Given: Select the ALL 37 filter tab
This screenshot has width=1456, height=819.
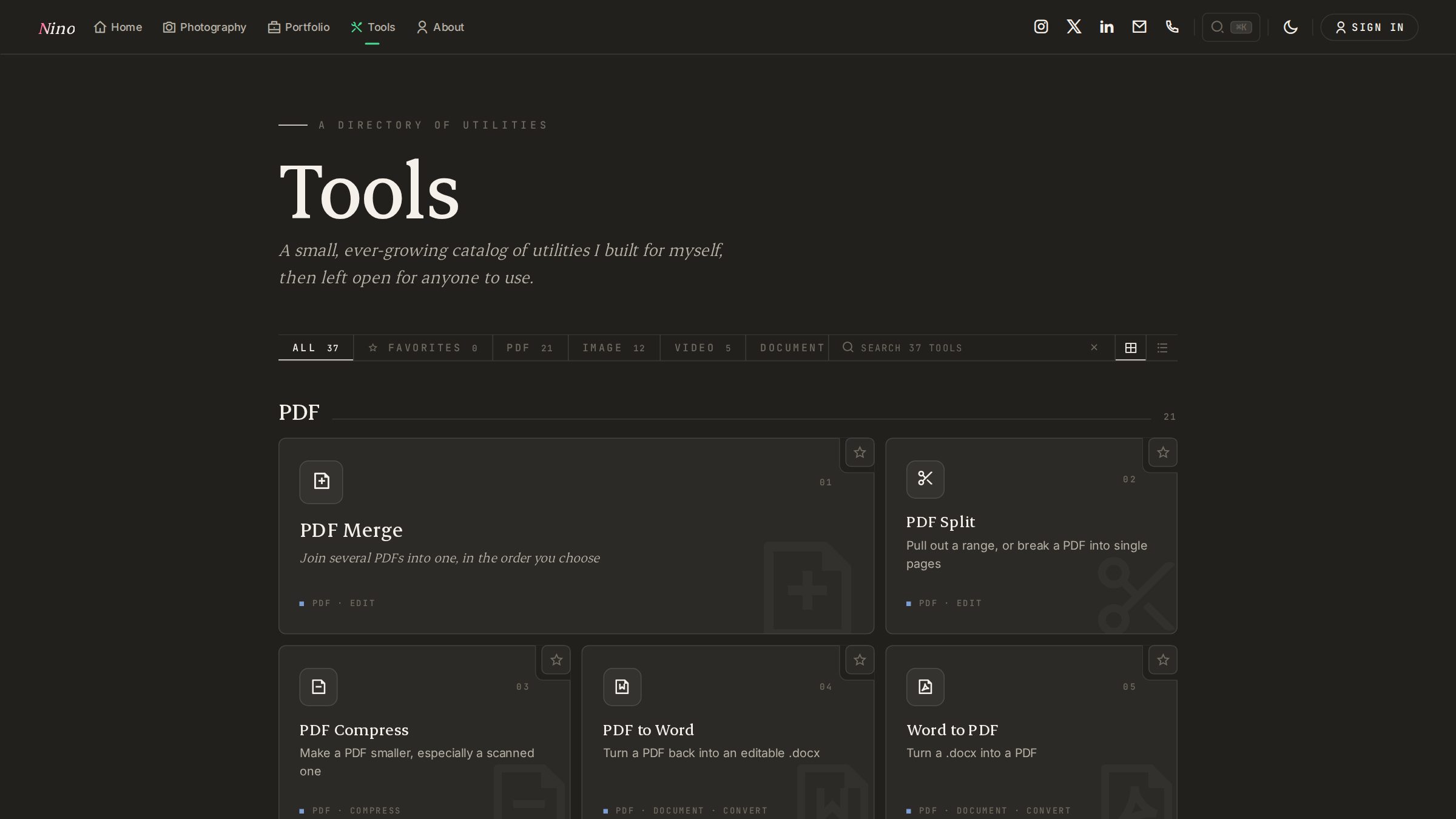Looking at the screenshot, I should click(315, 348).
